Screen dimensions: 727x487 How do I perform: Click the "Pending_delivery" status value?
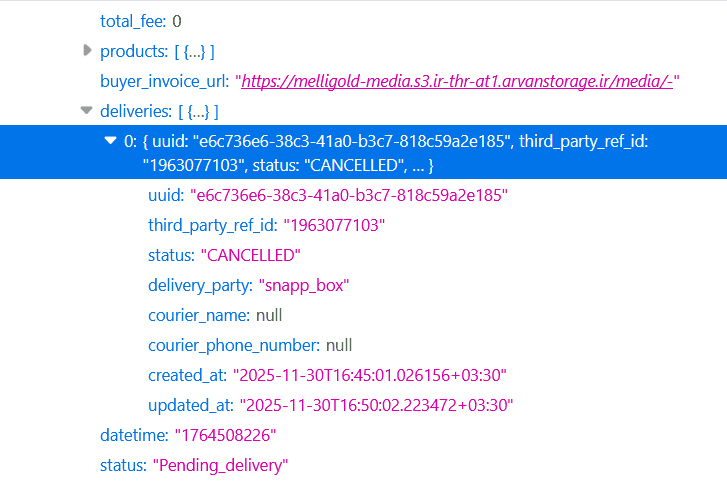[x=220, y=465]
